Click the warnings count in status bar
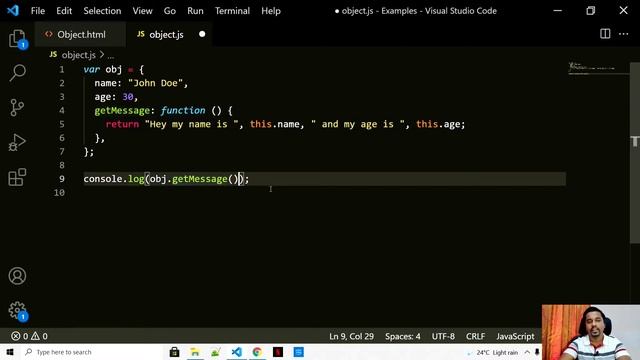640x360 pixels. pyautogui.click(x=40, y=336)
